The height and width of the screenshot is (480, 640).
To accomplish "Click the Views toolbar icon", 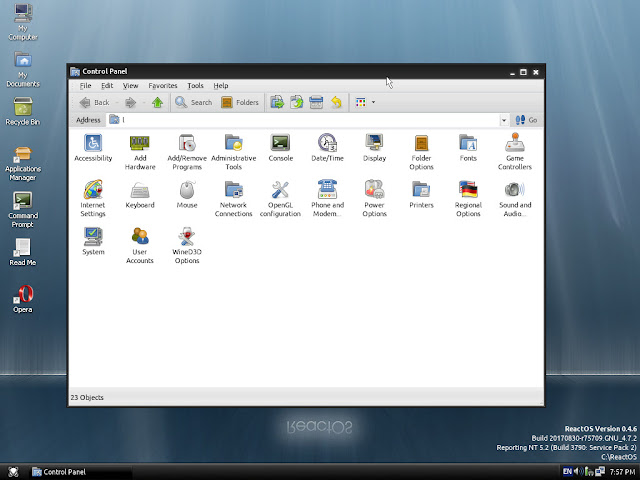I will coord(361,102).
